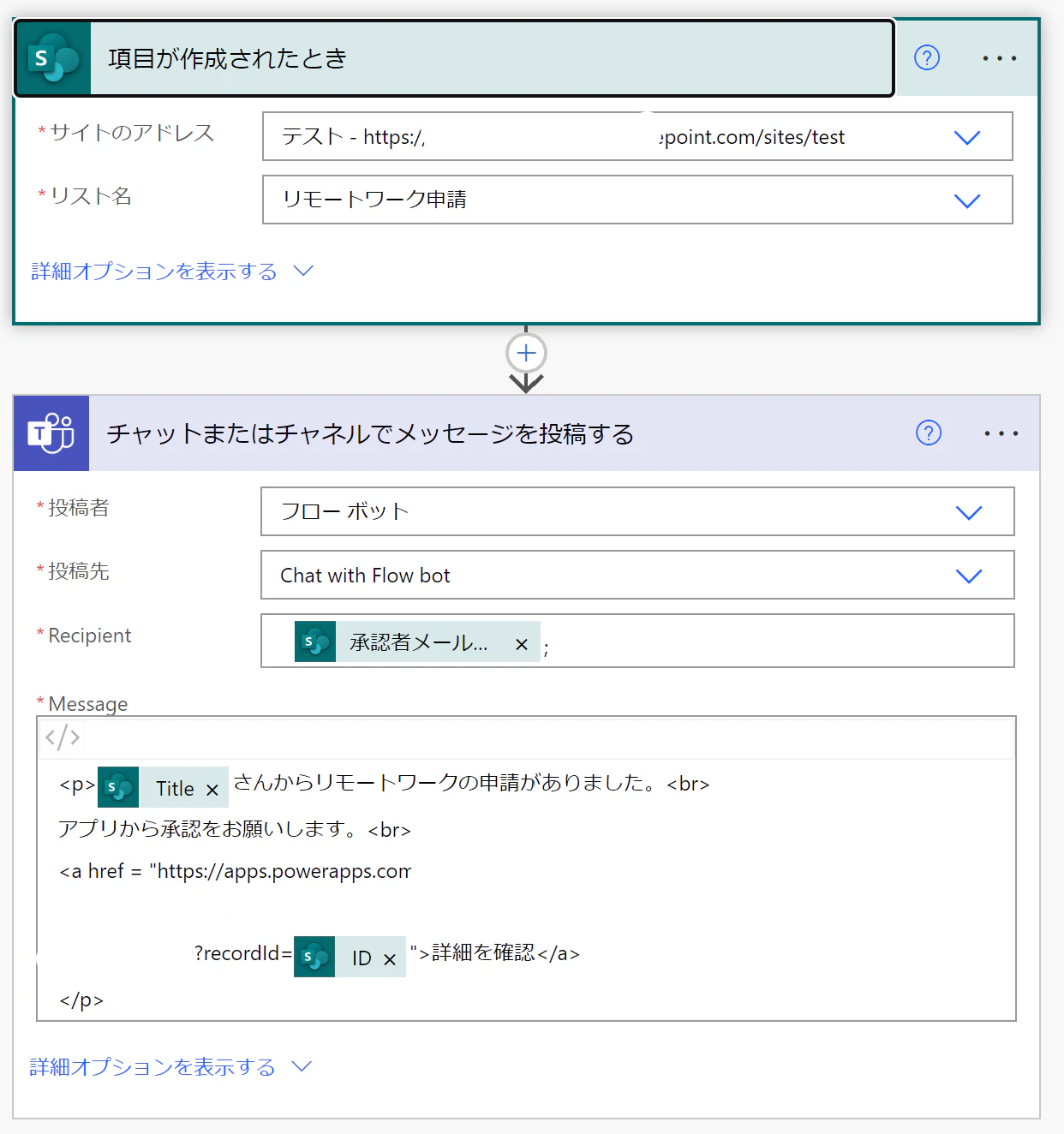The height and width of the screenshot is (1134, 1064).
Task: Open the 投稿者 dropdown
Action: 637,511
